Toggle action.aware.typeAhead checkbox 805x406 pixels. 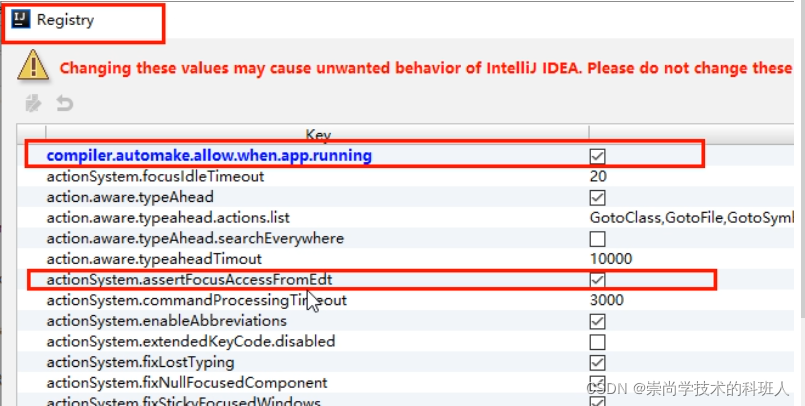tap(598, 197)
